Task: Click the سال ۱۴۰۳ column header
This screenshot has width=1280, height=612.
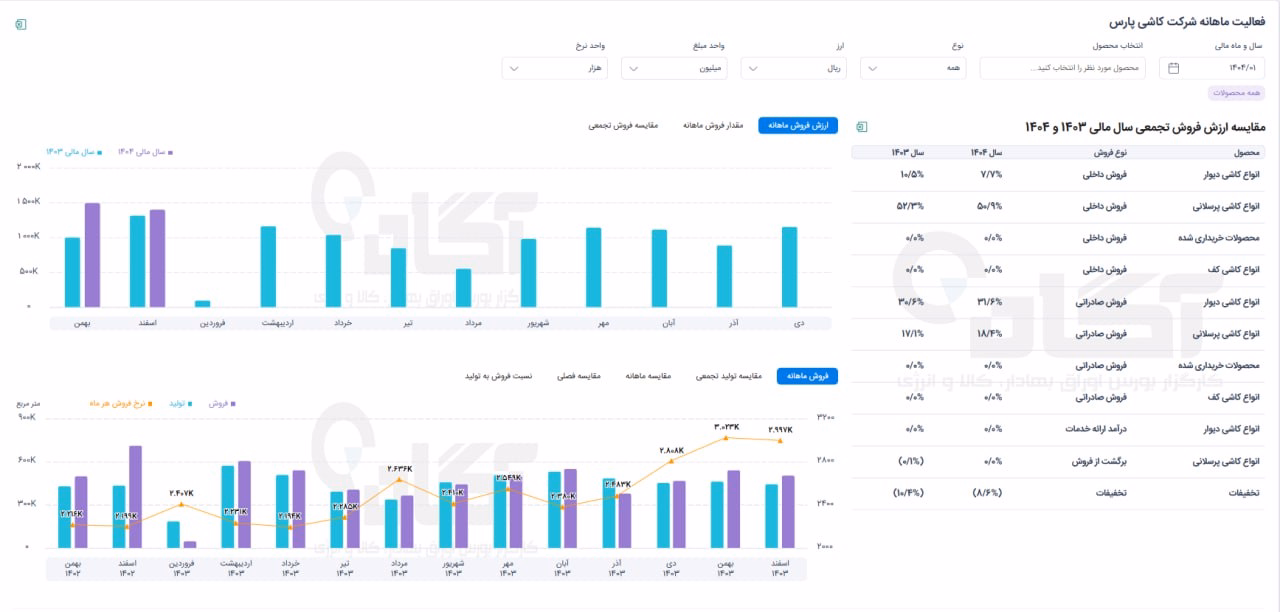Action: click(908, 152)
